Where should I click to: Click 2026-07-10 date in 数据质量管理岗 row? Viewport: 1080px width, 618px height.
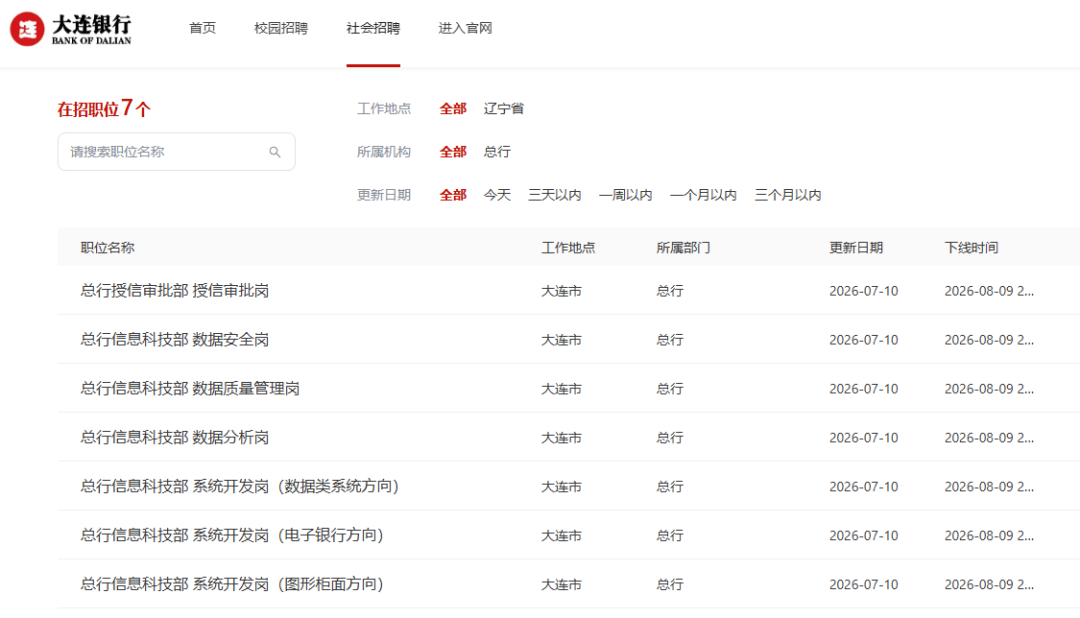[864, 389]
